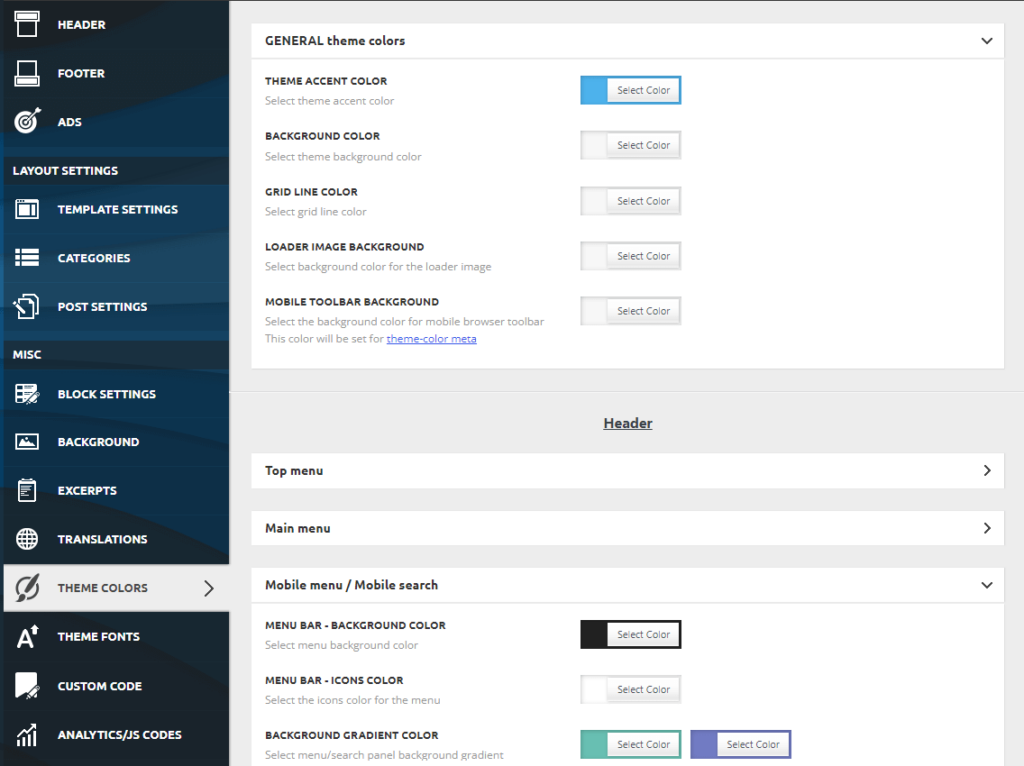Open TRANSLATIONS settings
Screen dimensions: 1024x766
point(116,539)
